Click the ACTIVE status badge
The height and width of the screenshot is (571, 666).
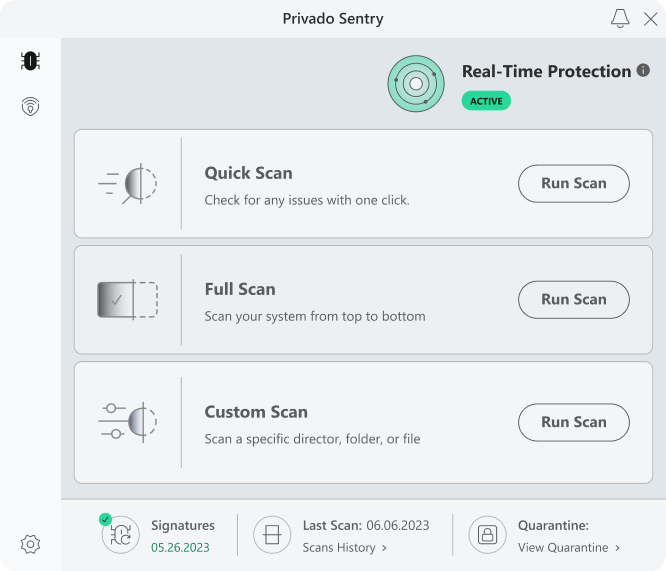[x=486, y=101]
